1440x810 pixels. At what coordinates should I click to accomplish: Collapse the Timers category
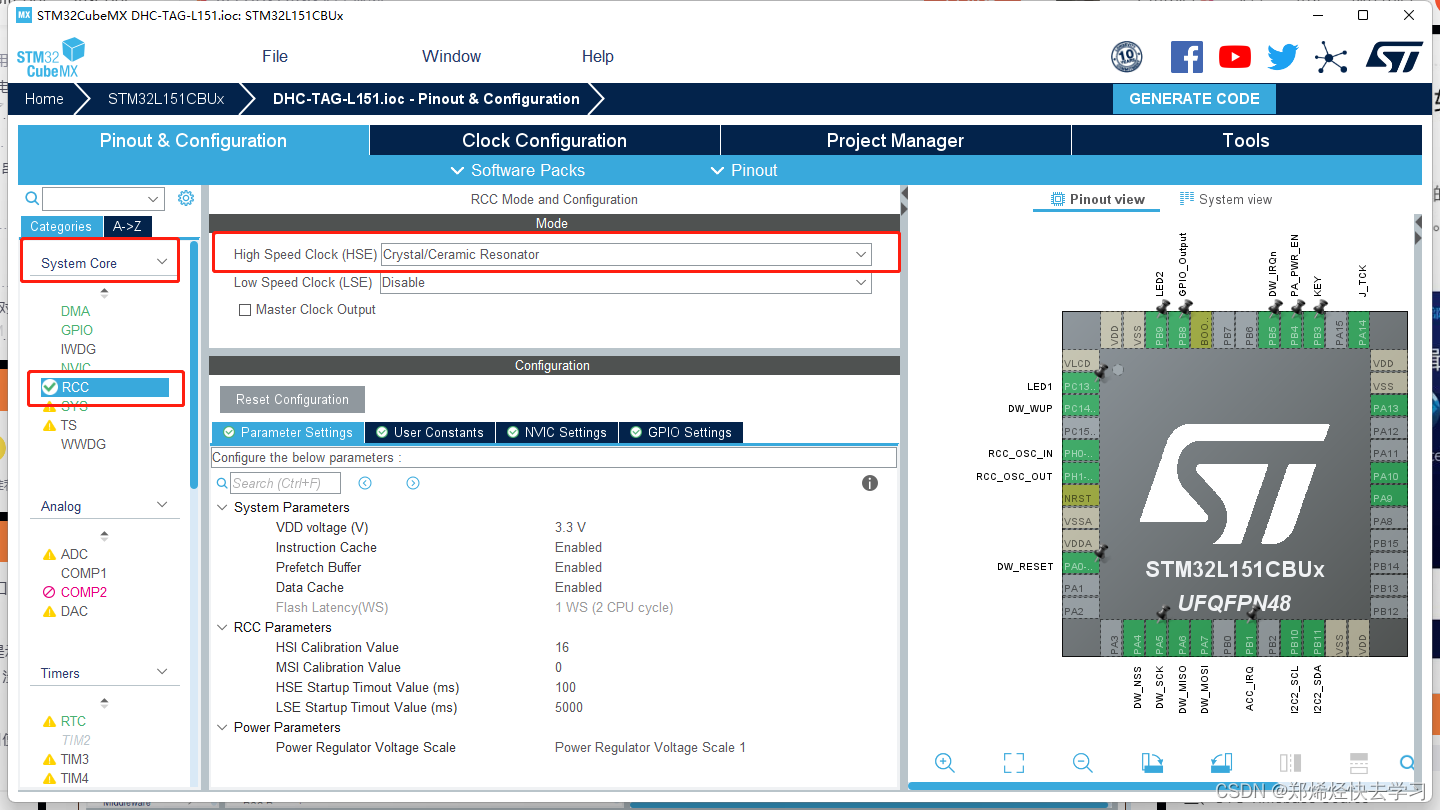pos(163,673)
